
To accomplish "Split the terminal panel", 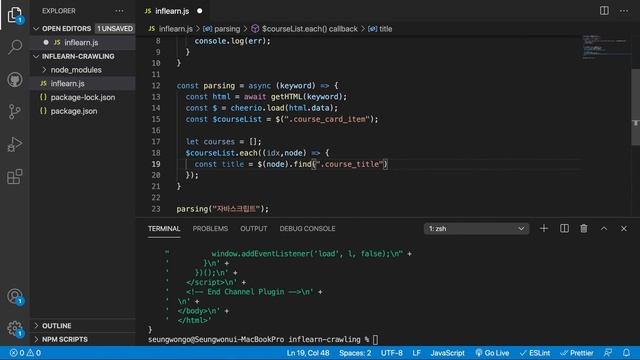I will (564, 229).
